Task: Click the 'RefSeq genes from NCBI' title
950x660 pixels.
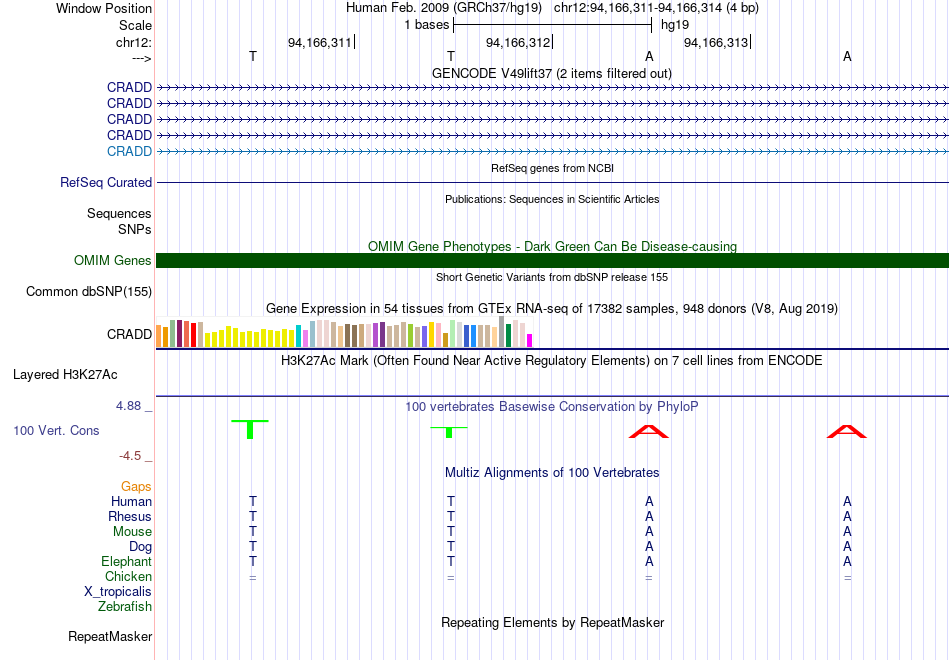Action: point(552,168)
